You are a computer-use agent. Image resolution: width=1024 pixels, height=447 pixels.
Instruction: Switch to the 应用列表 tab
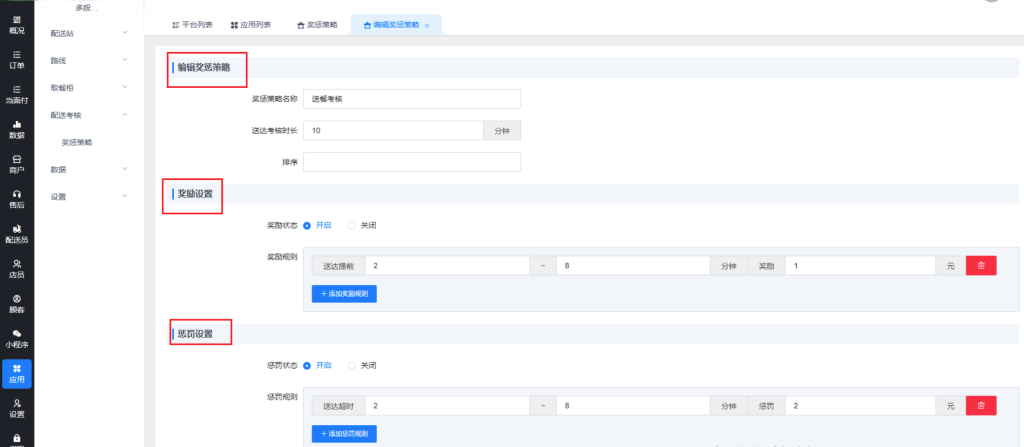coord(249,24)
